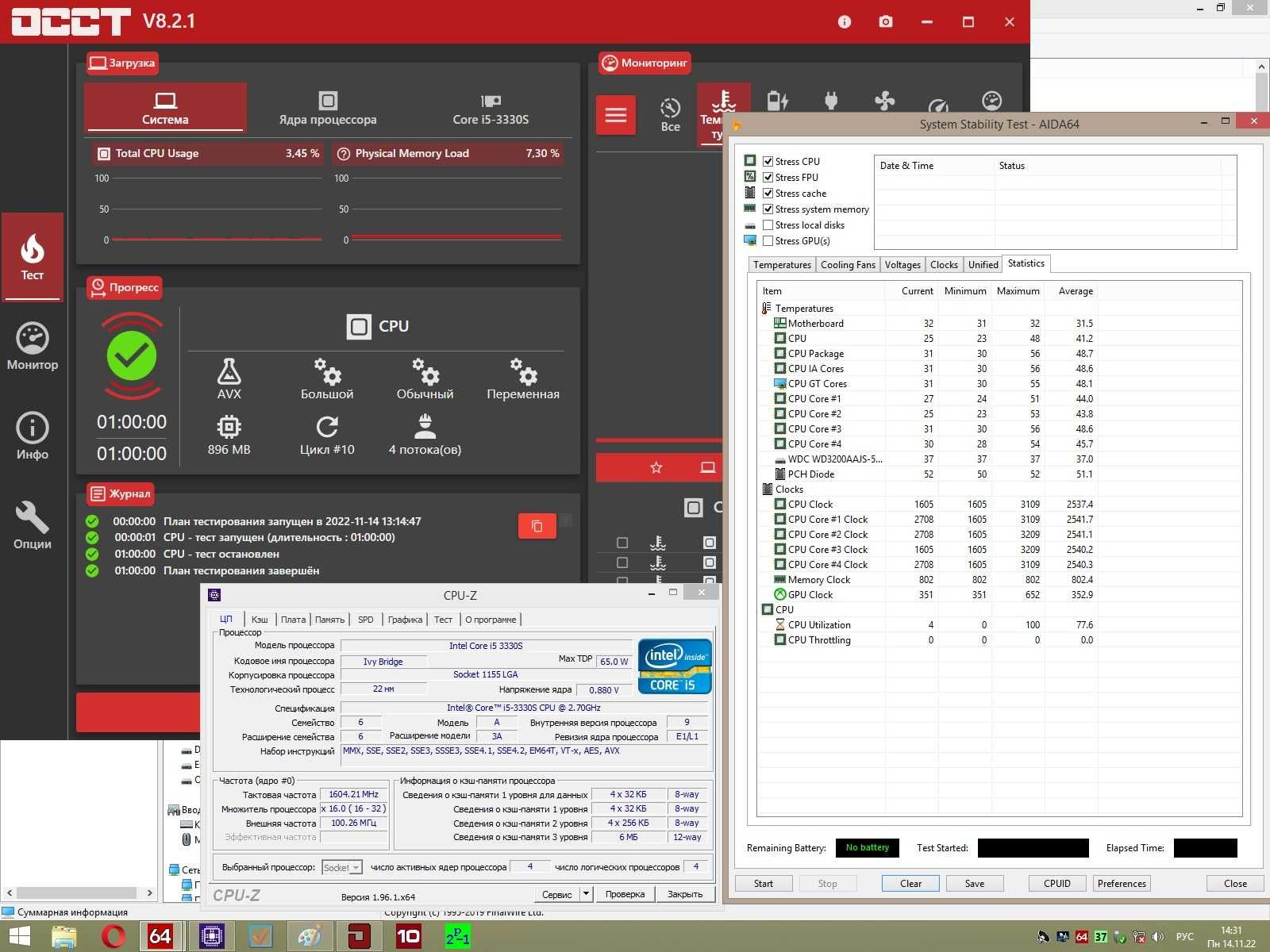This screenshot has width=1270, height=952.
Task: Click Save button in AIDA64
Action: (975, 883)
